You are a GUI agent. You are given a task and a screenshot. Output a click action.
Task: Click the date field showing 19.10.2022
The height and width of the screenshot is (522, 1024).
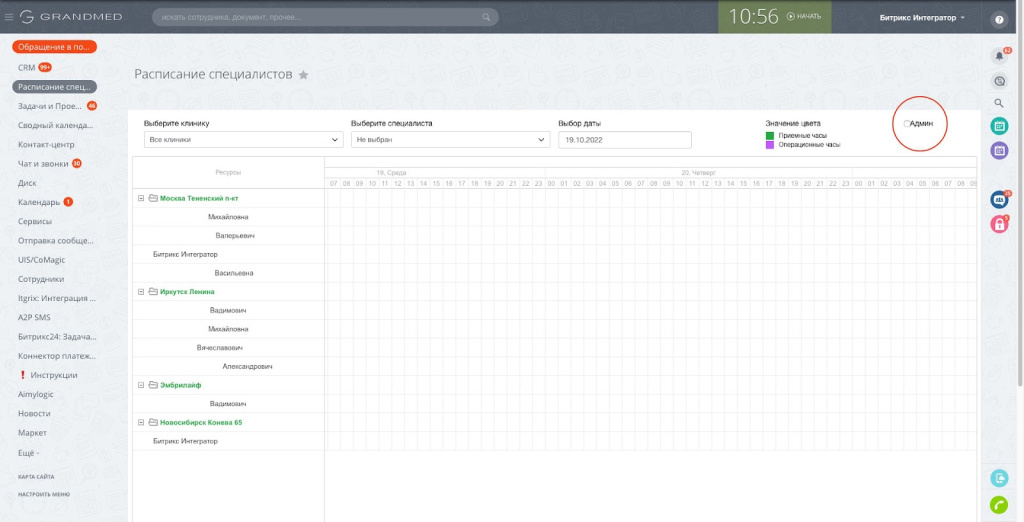coord(624,140)
